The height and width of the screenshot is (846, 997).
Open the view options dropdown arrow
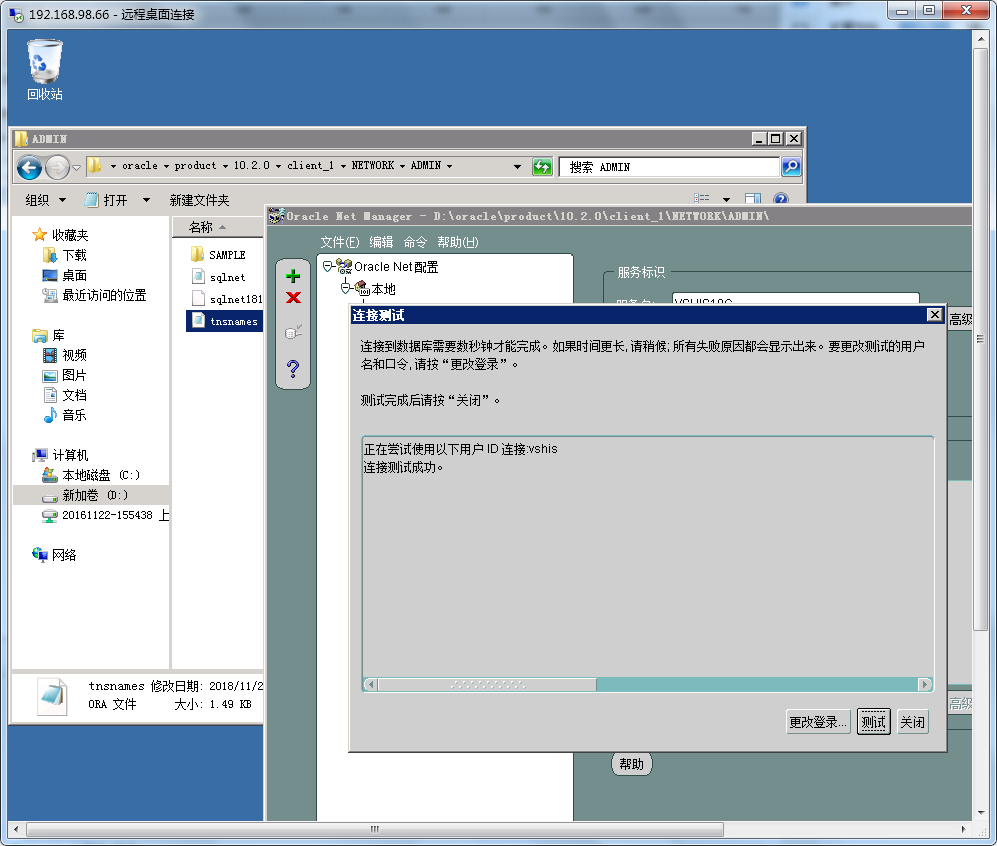click(x=726, y=200)
